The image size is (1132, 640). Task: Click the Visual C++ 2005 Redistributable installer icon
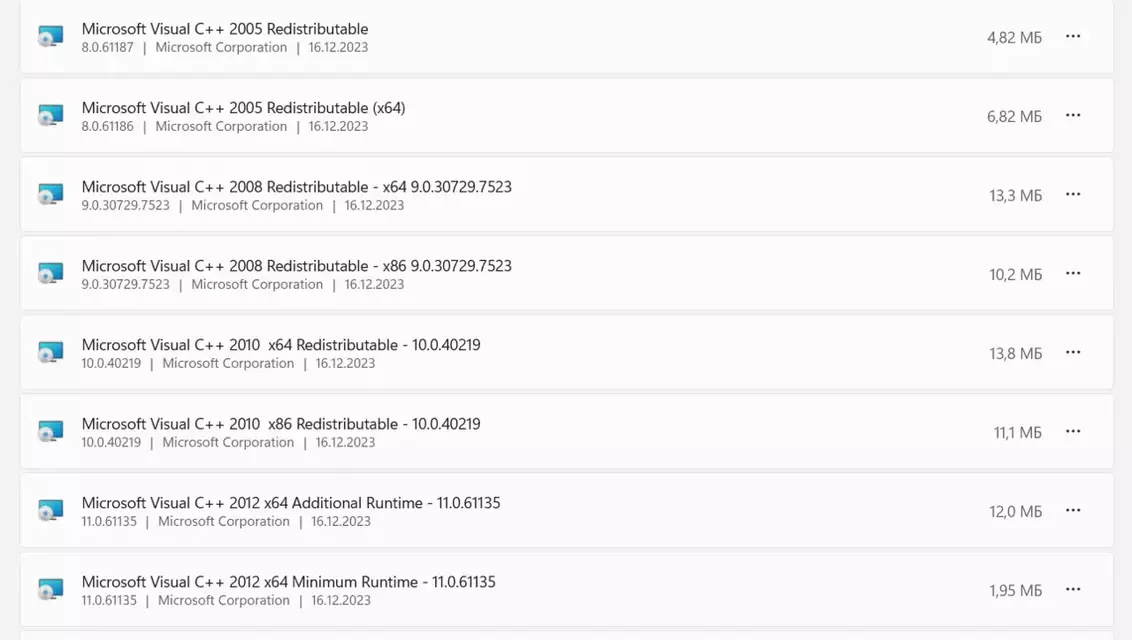coord(51,36)
